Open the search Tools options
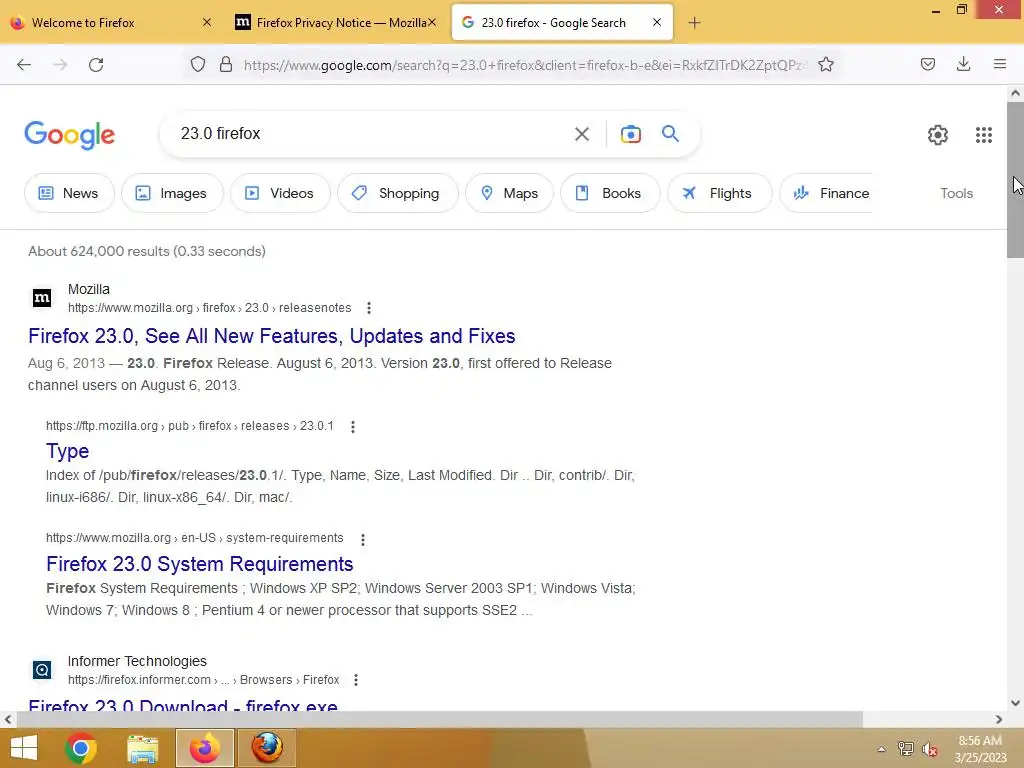The width and height of the screenshot is (1024, 768). coord(956,193)
